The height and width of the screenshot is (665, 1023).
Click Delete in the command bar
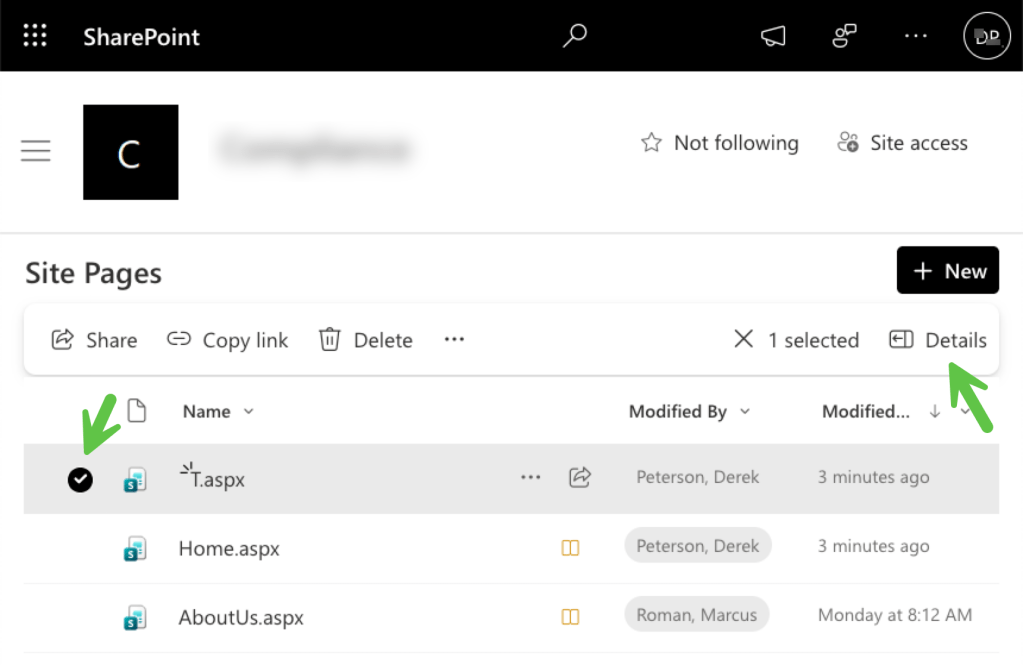pos(366,340)
